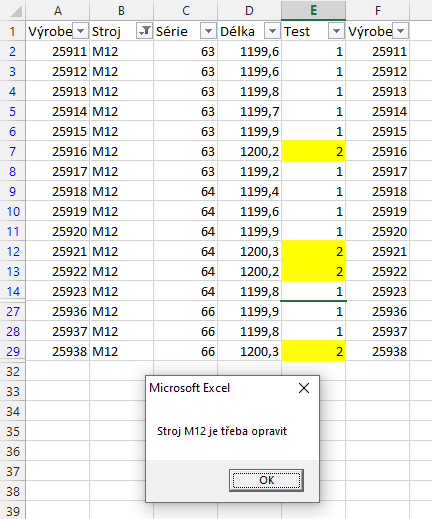Select cell 25923 in column A
Image resolution: width=432 pixels, height=519 pixels.
point(58,291)
